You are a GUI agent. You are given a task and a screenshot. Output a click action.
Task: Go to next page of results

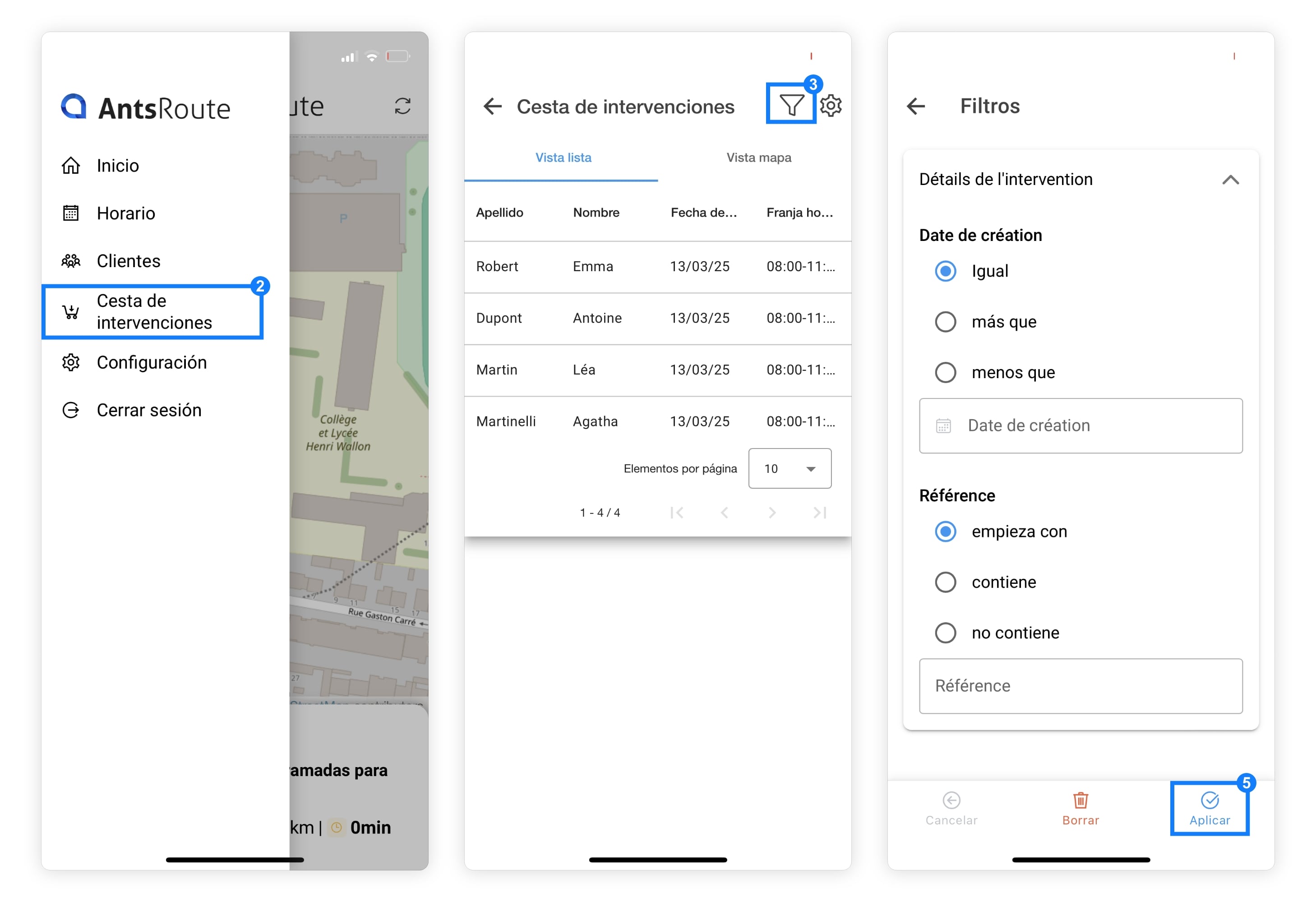tap(772, 513)
